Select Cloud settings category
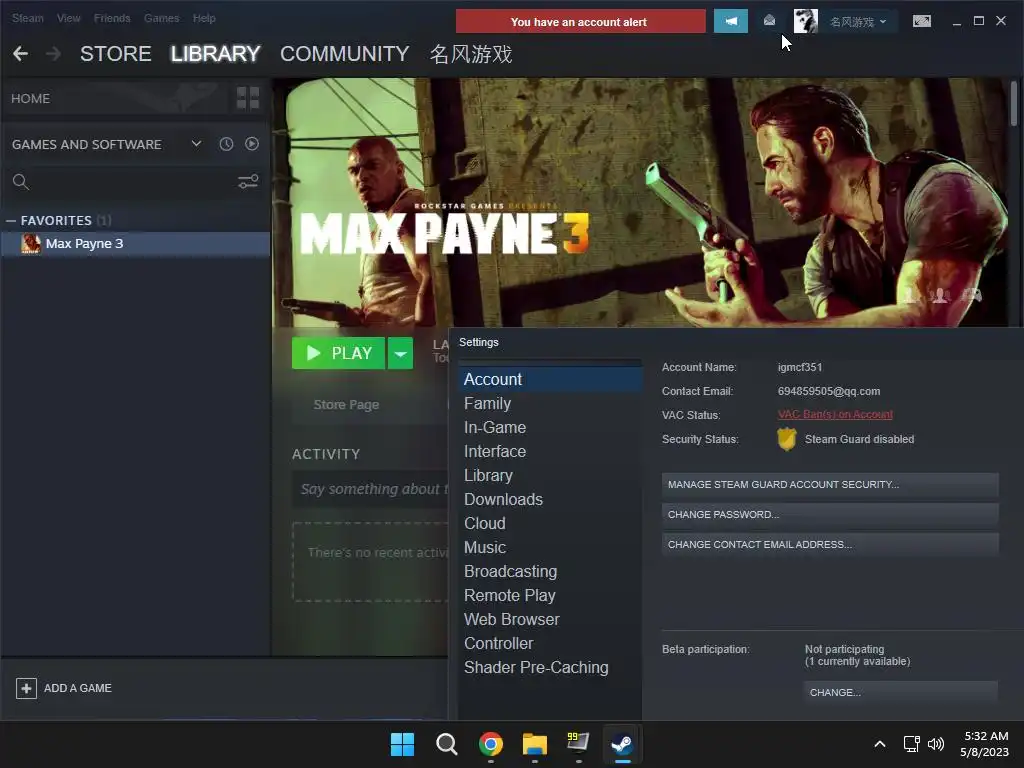Screen dimensions: 1024x768 click(550, 523)
